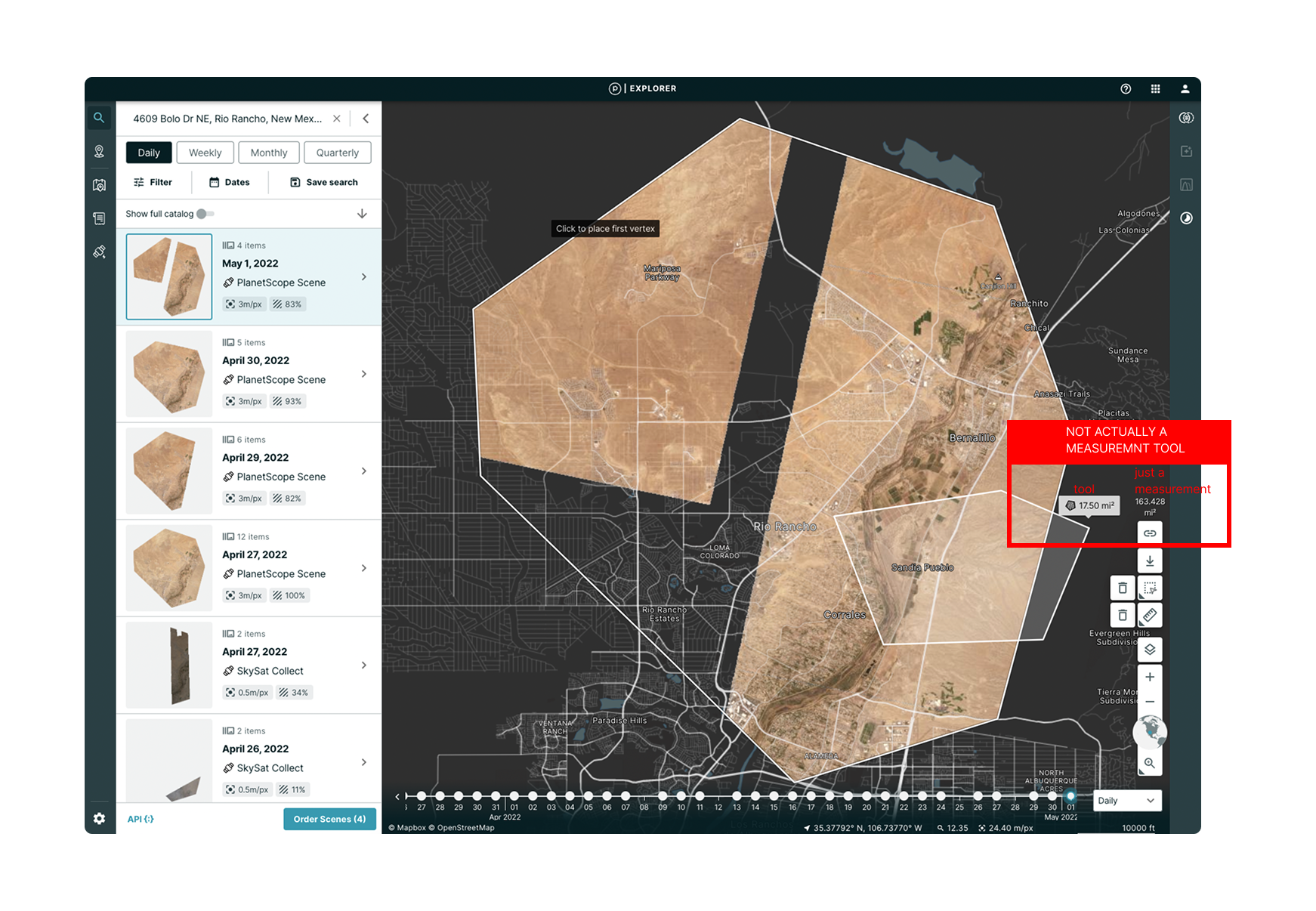Zoom out on the map
The image size is (1316, 911).
[1150, 702]
